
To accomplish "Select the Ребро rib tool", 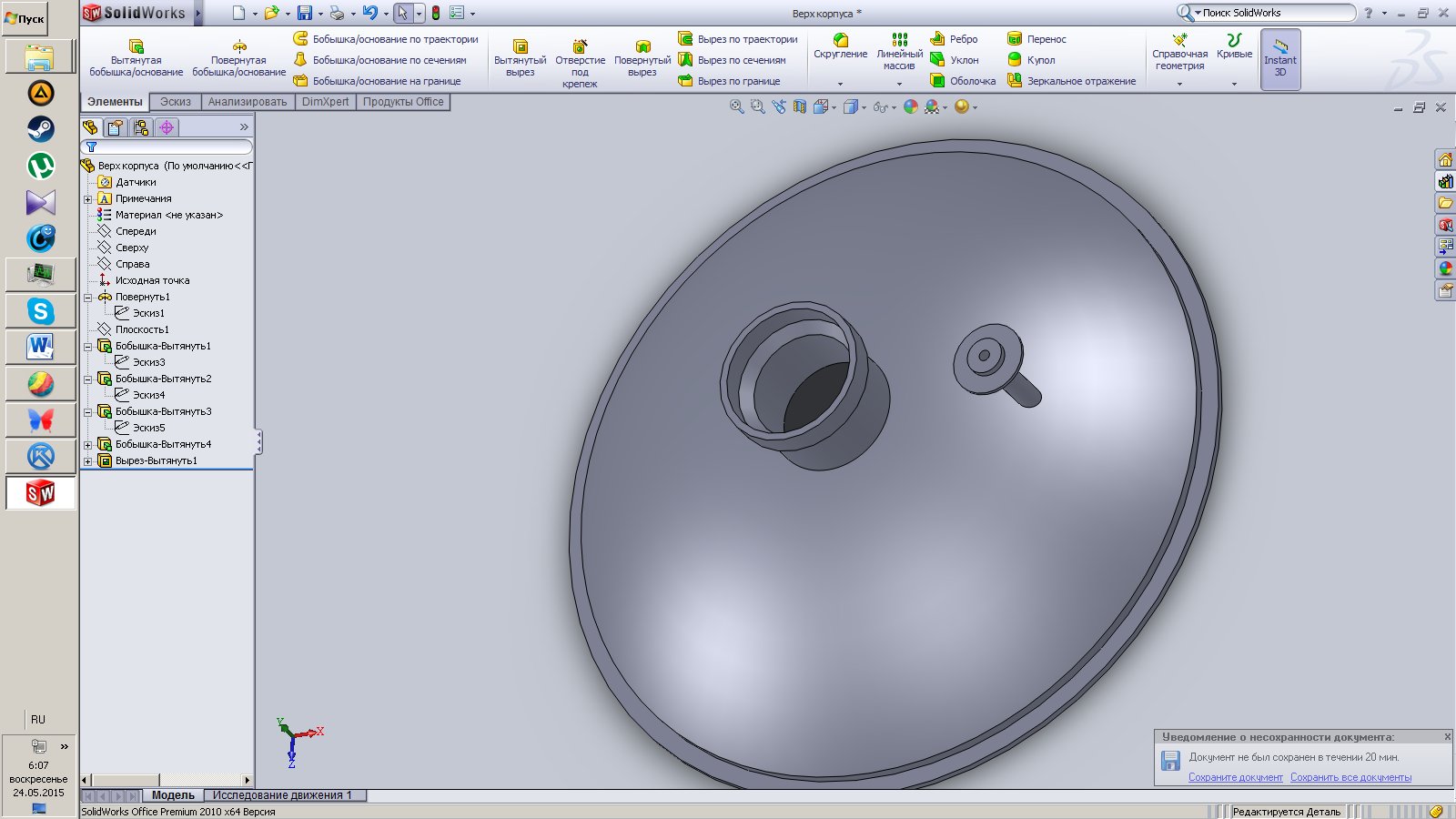I will pyautogui.click(x=954, y=39).
